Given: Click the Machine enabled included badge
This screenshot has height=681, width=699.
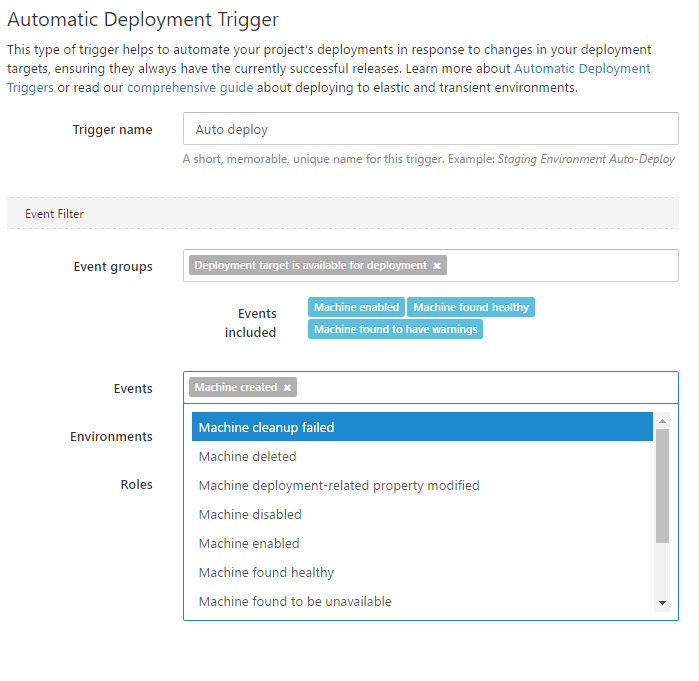Looking at the screenshot, I should tap(356, 307).
